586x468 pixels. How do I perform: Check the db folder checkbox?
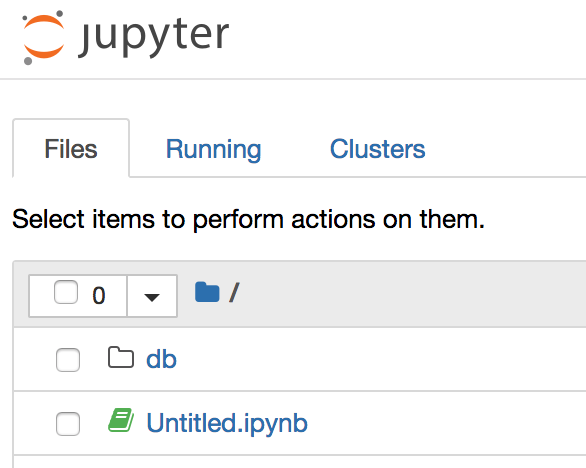coord(68,360)
